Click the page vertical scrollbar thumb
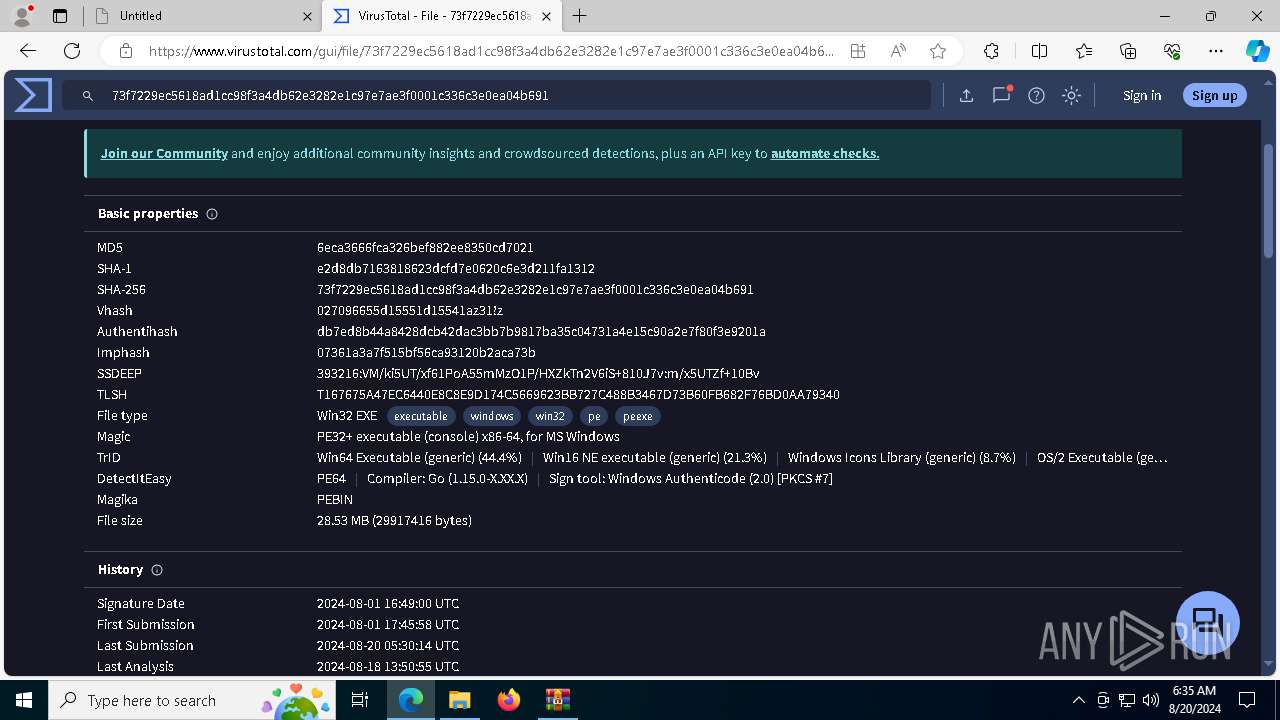 pyautogui.click(x=1269, y=200)
